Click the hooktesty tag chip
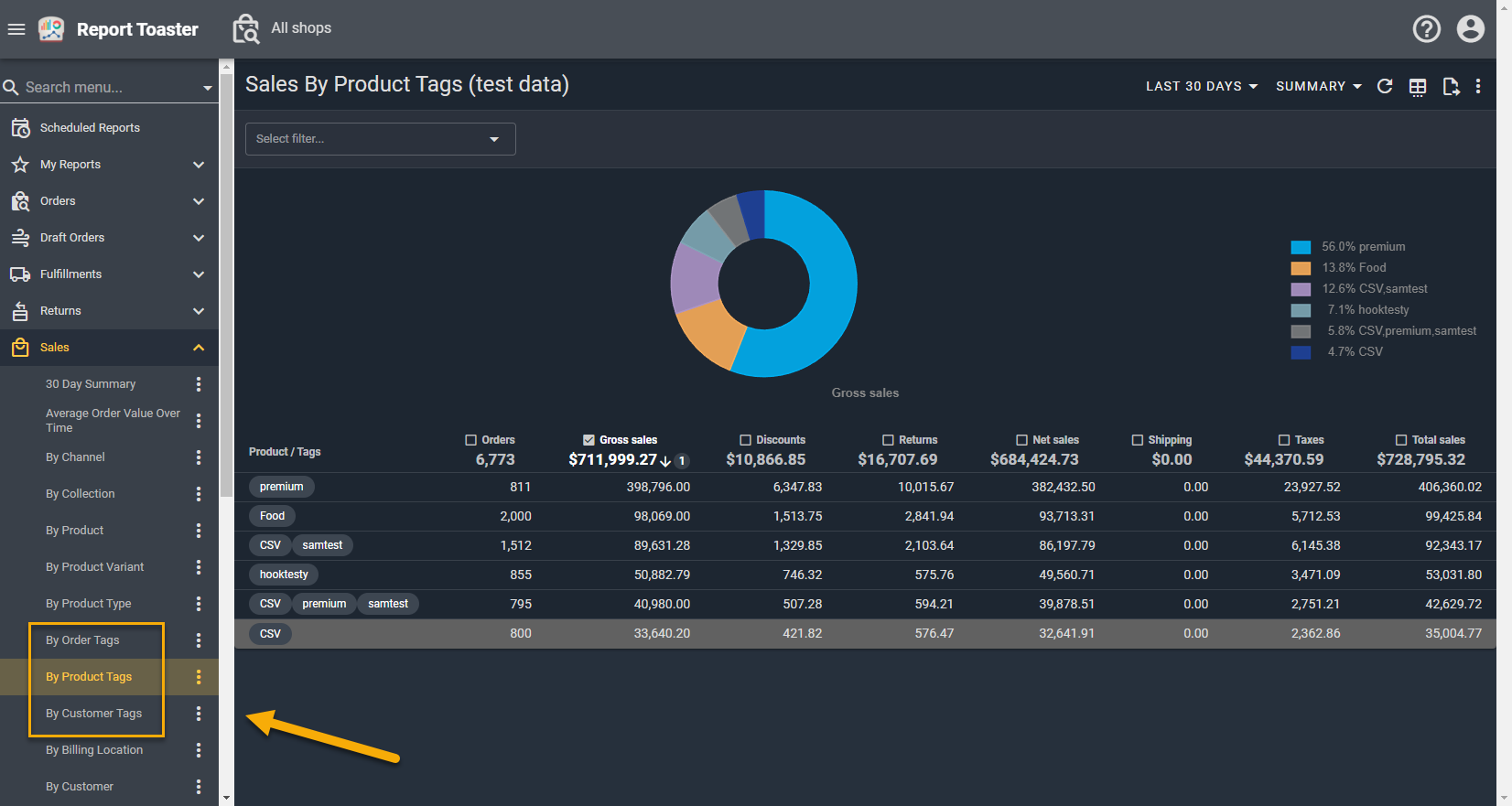The height and width of the screenshot is (806, 1512). [284, 575]
